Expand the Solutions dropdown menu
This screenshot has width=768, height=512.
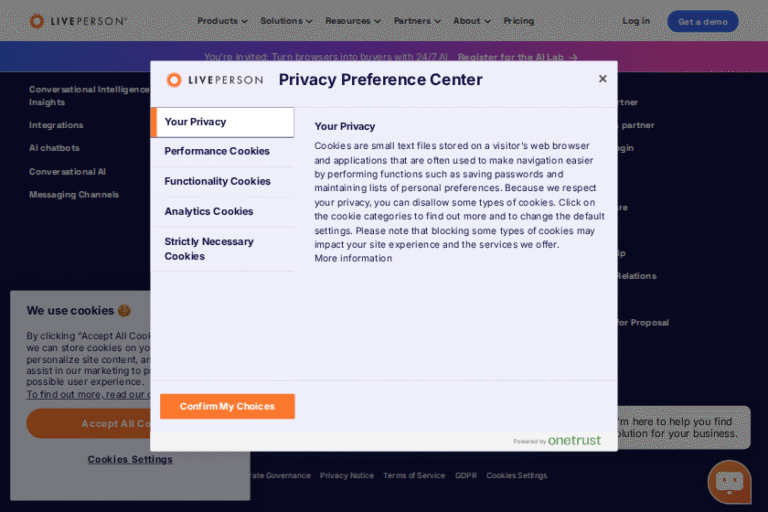(286, 21)
